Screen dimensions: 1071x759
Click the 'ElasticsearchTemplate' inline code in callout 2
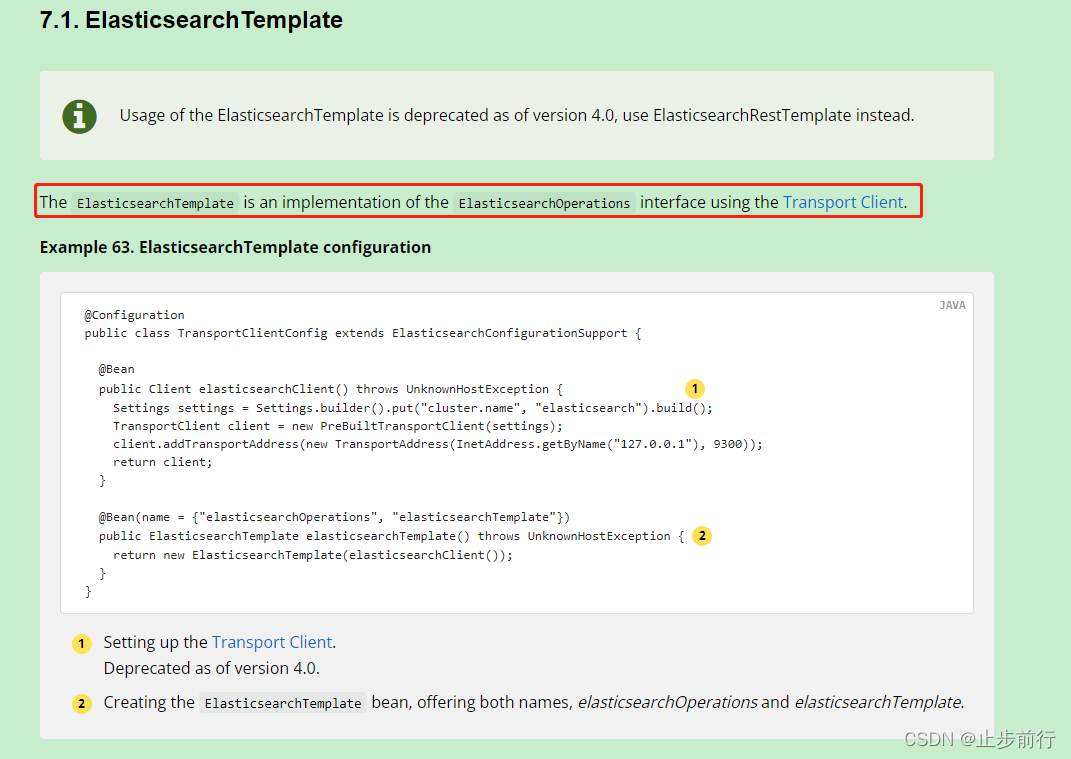[283, 703]
